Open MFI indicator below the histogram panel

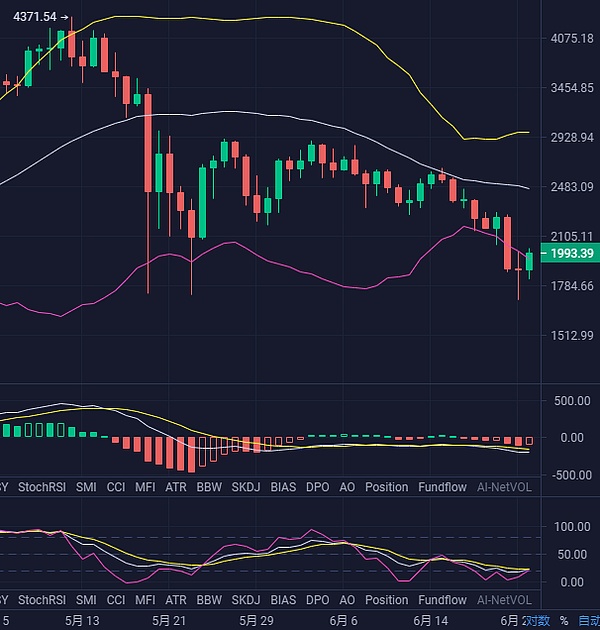(x=146, y=487)
